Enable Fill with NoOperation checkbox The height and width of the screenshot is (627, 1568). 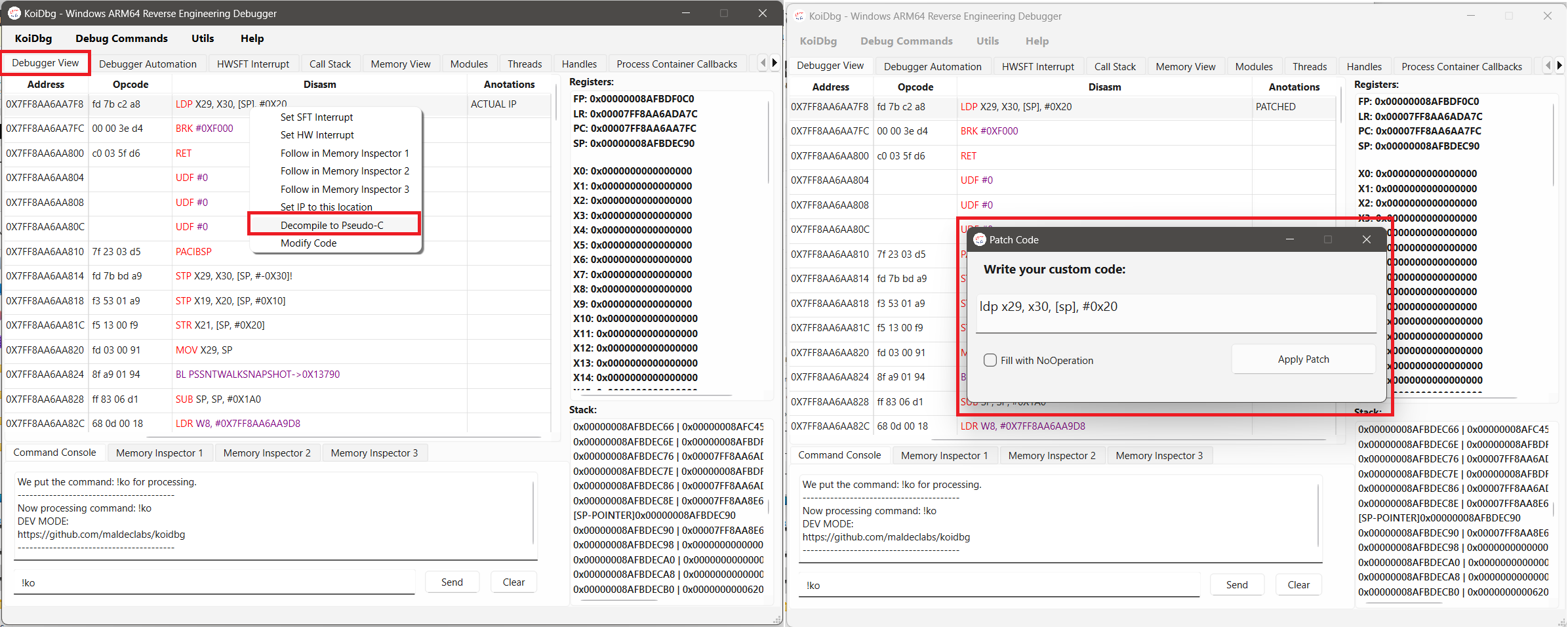(990, 360)
